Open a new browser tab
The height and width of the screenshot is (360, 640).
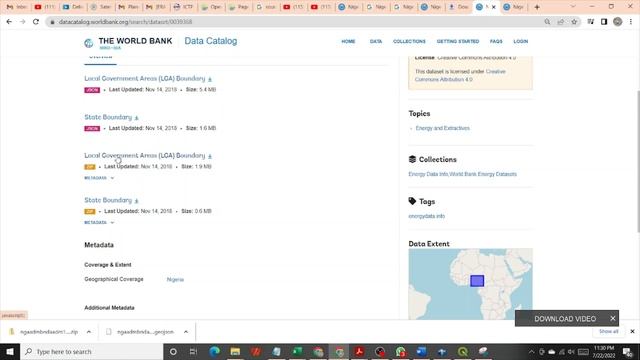pos(537,7)
